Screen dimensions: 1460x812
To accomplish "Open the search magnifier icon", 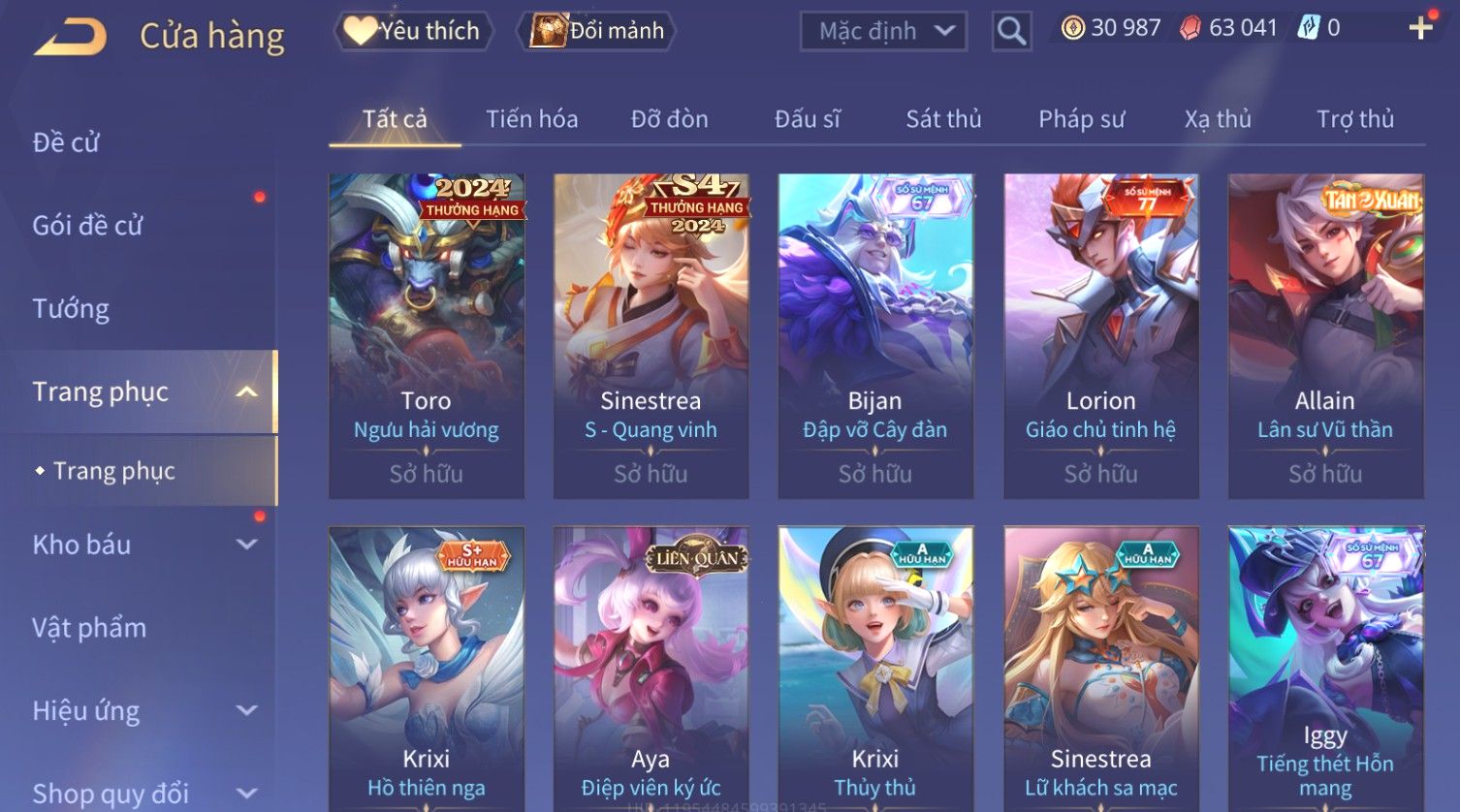I will (1011, 31).
